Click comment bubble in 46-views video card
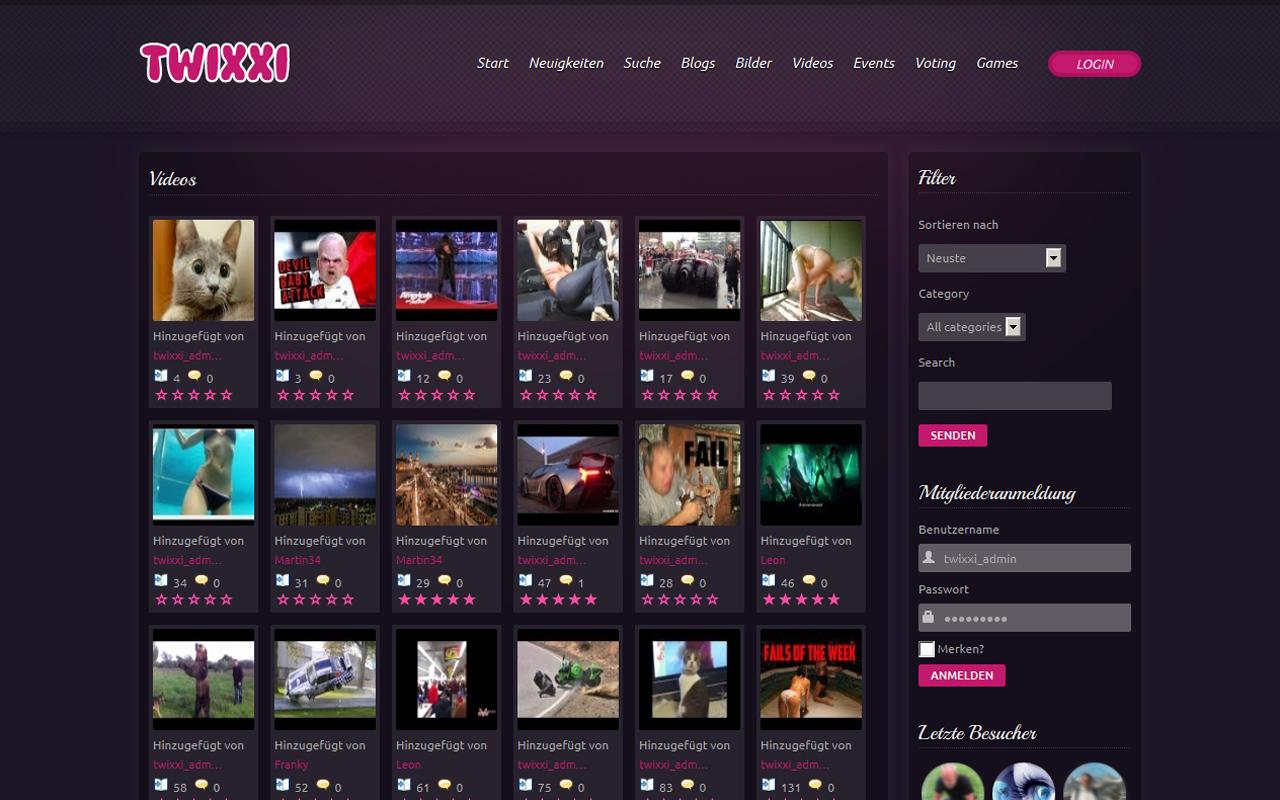 pyautogui.click(x=808, y=580)
